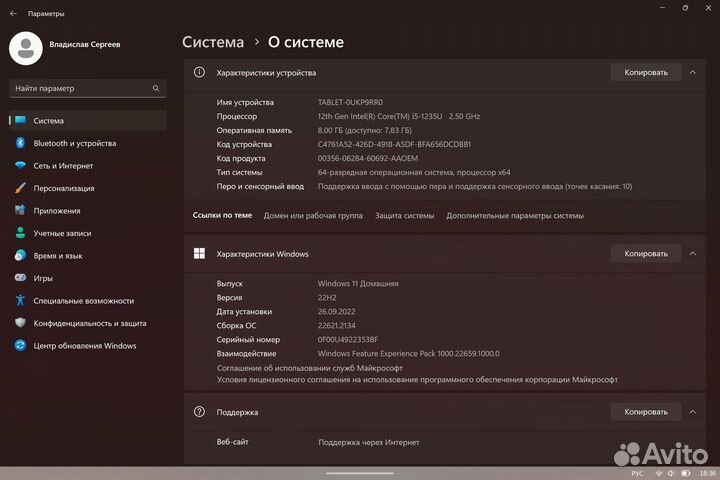The image size is (720, 480).
Task: Click the Система monitor icon in sidebar
Action: click(x=20, y=120)
